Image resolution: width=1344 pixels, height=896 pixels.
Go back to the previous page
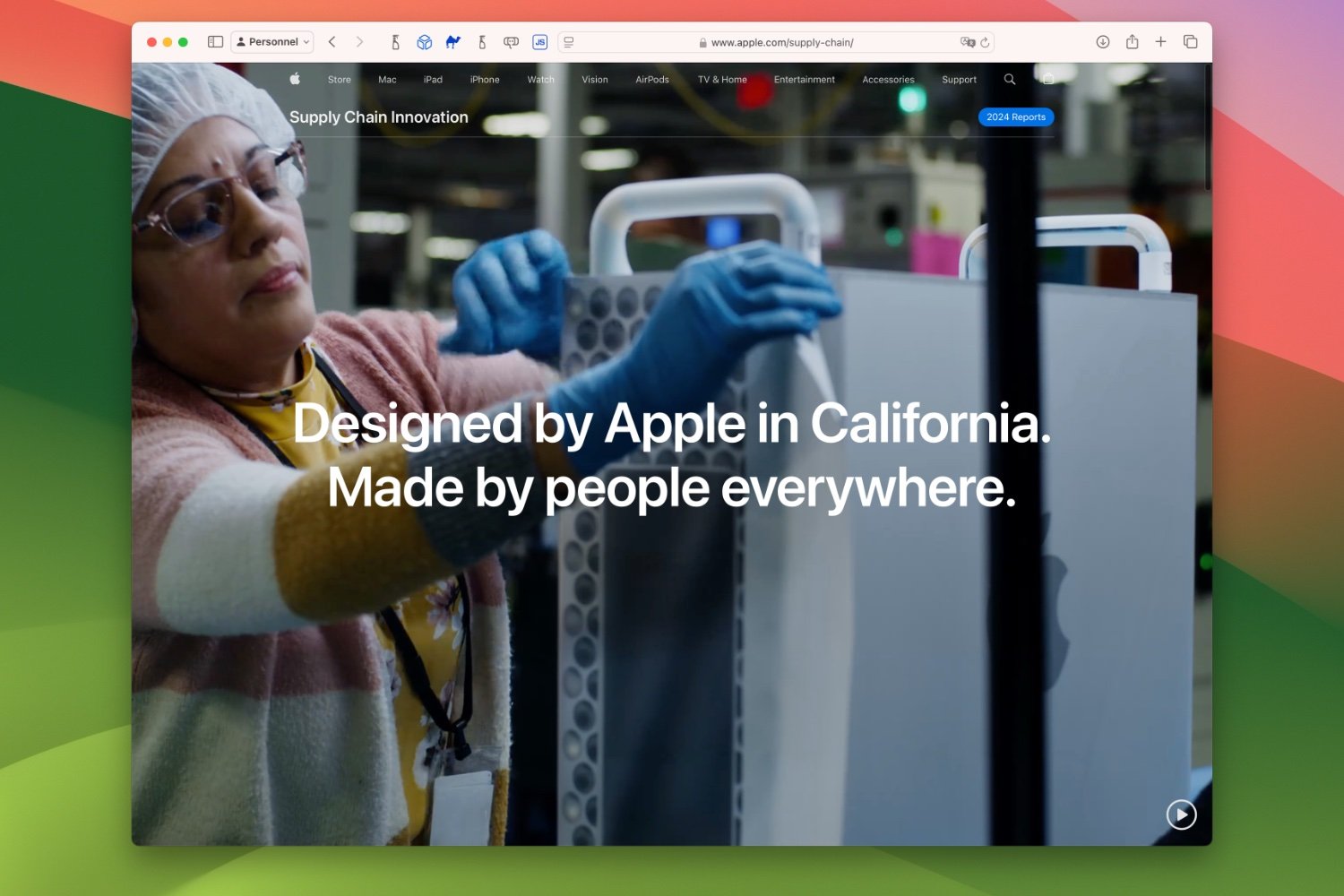(x=332, y=42)
